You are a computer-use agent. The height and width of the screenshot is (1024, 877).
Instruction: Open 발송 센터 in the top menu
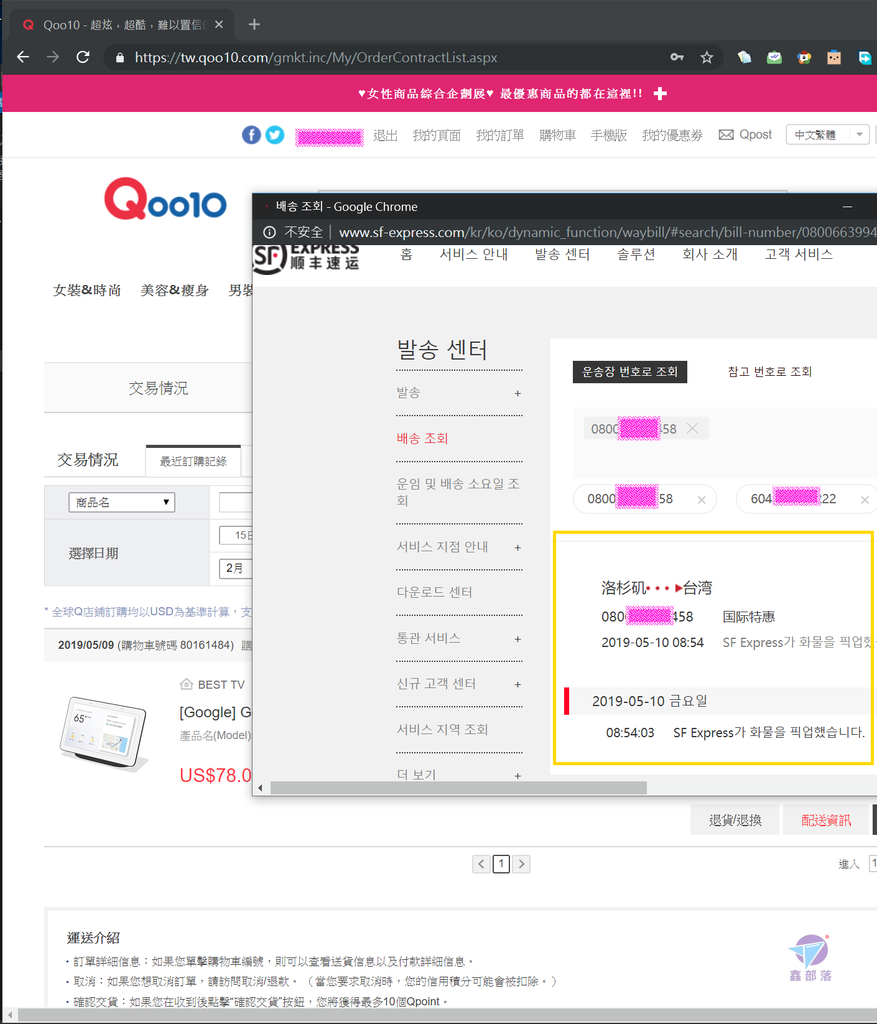point(562,254)
